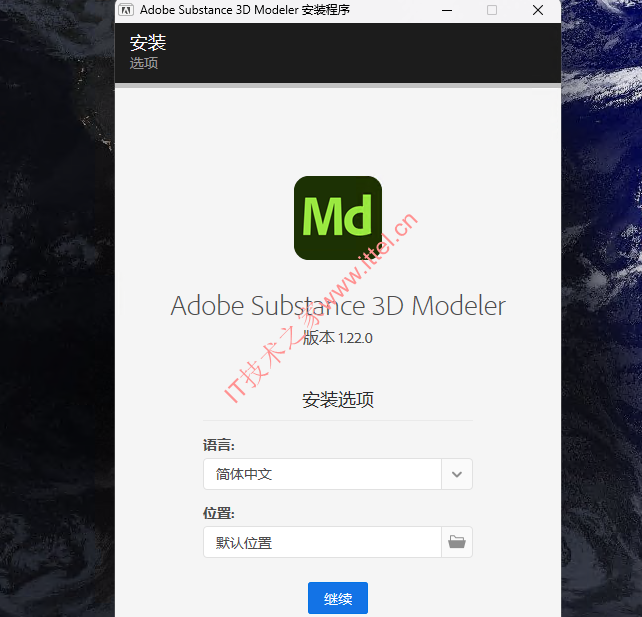Expand the 语言 dropdown chevron
Image resolution: width=642 pixels, height=617 pixels.
pos(457,474)
